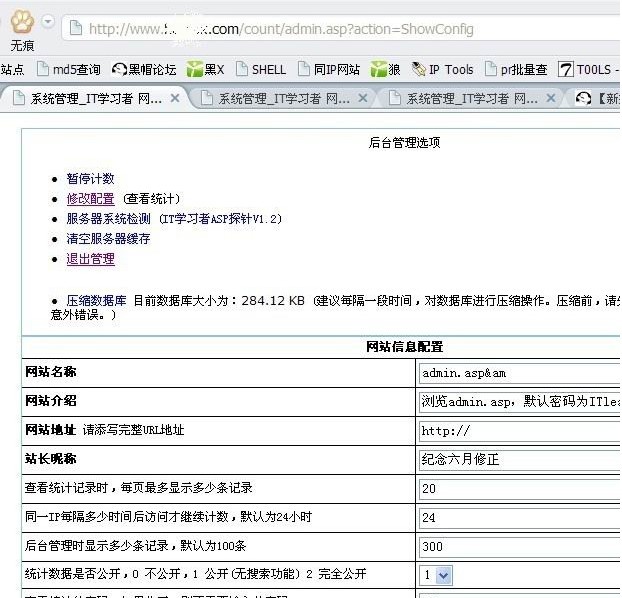Open the md5查询 bookmark

pos(68,69)
